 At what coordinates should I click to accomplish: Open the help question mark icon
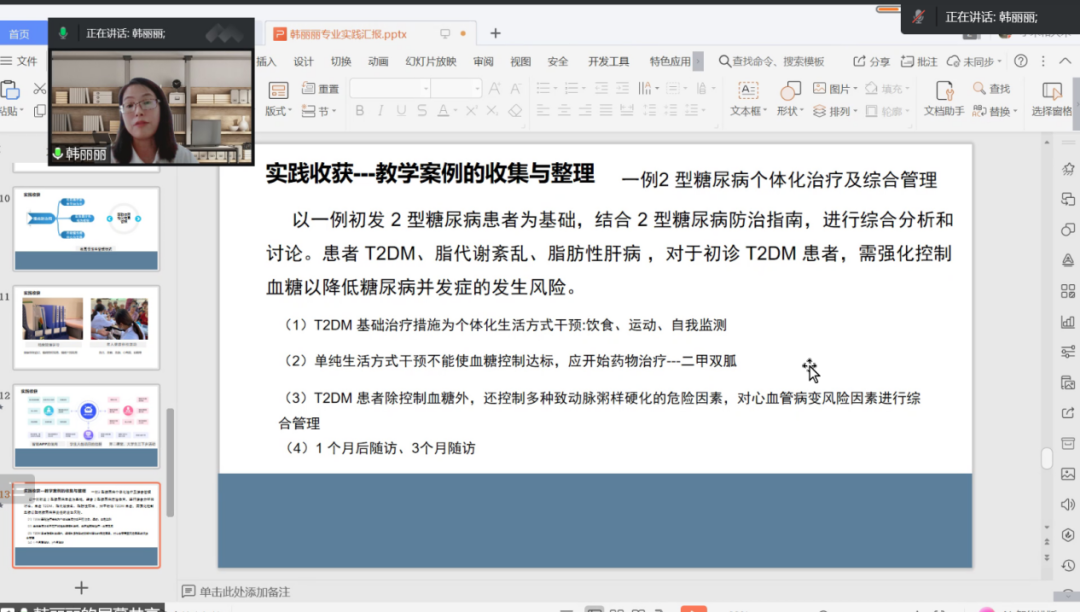tap(1021, 61)
